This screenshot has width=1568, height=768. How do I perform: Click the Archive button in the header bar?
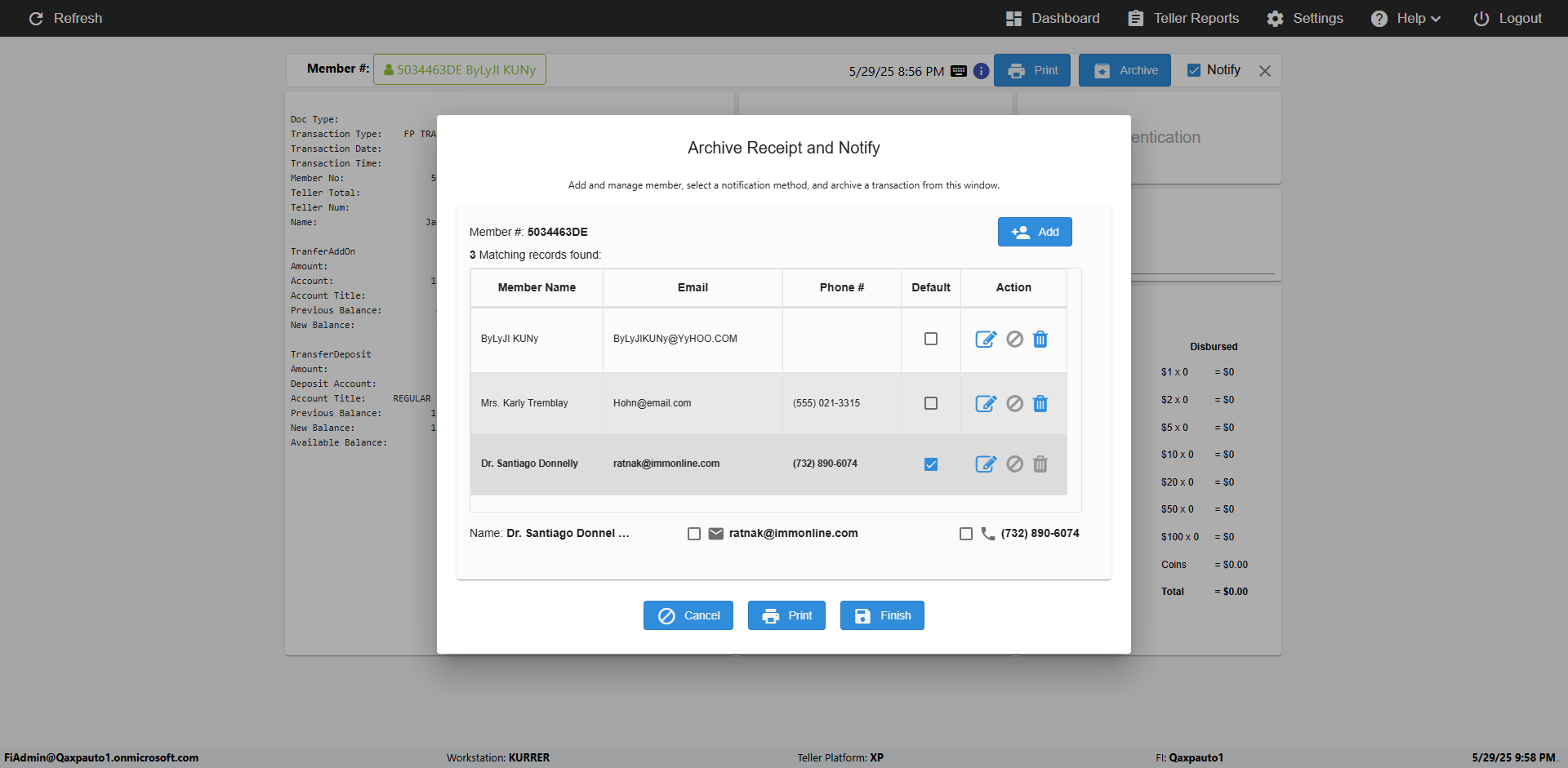pyautogui.click(x=1125, y=70)
